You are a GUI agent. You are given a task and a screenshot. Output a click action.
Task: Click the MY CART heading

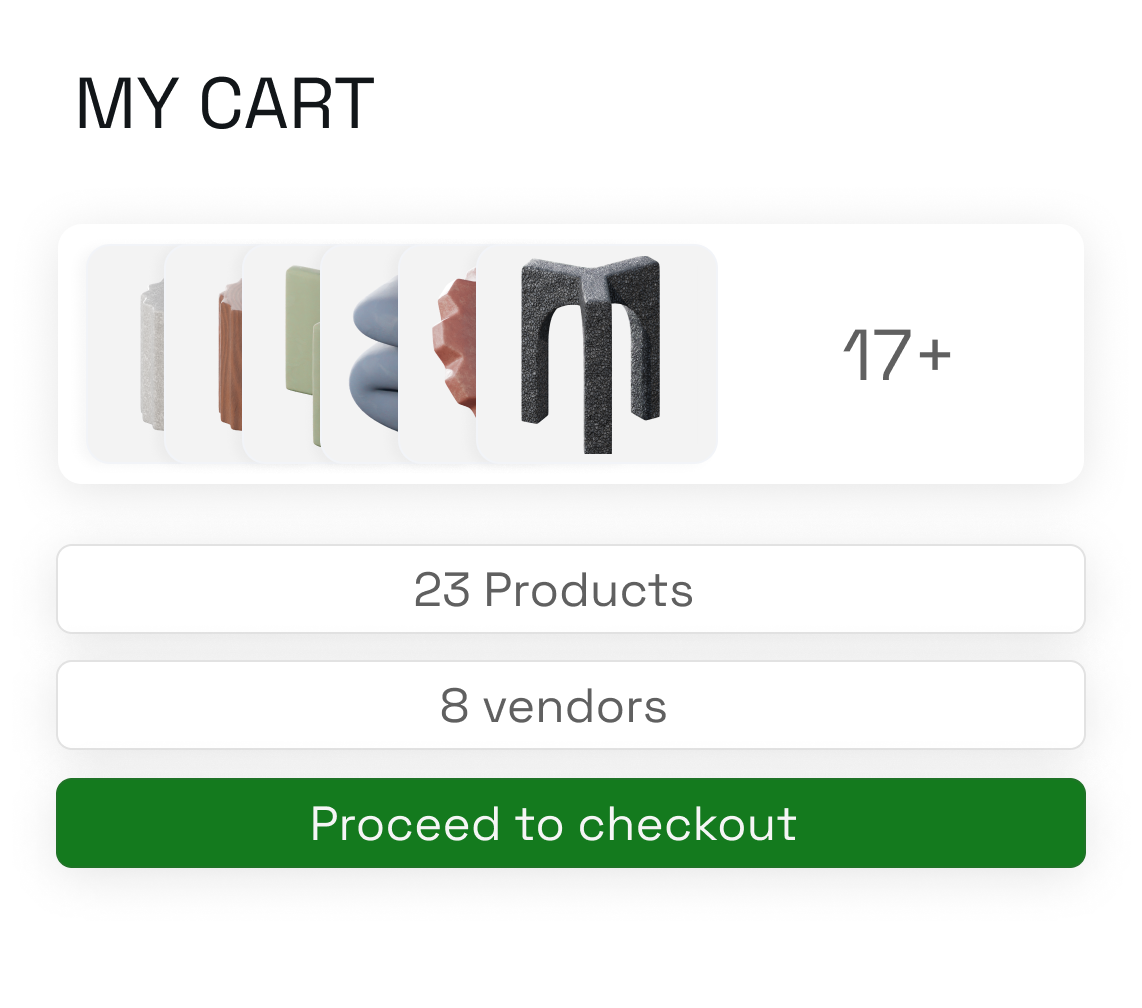pyautogui.click(x=225, y=104)
